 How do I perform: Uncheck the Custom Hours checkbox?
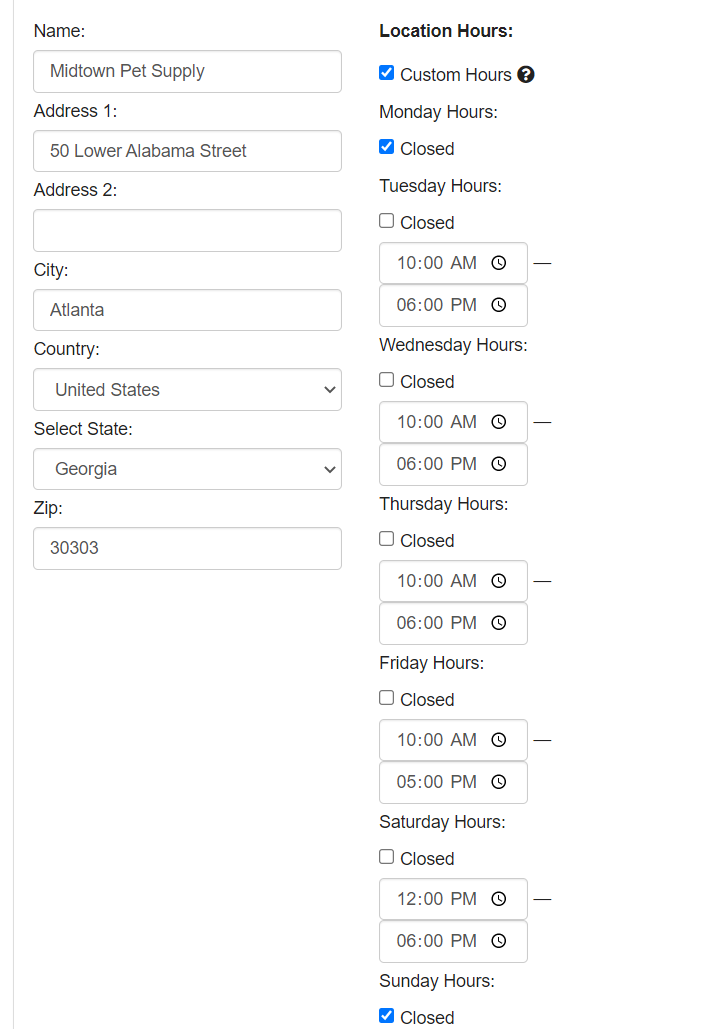pyautogui.click(x=387, y=73)
